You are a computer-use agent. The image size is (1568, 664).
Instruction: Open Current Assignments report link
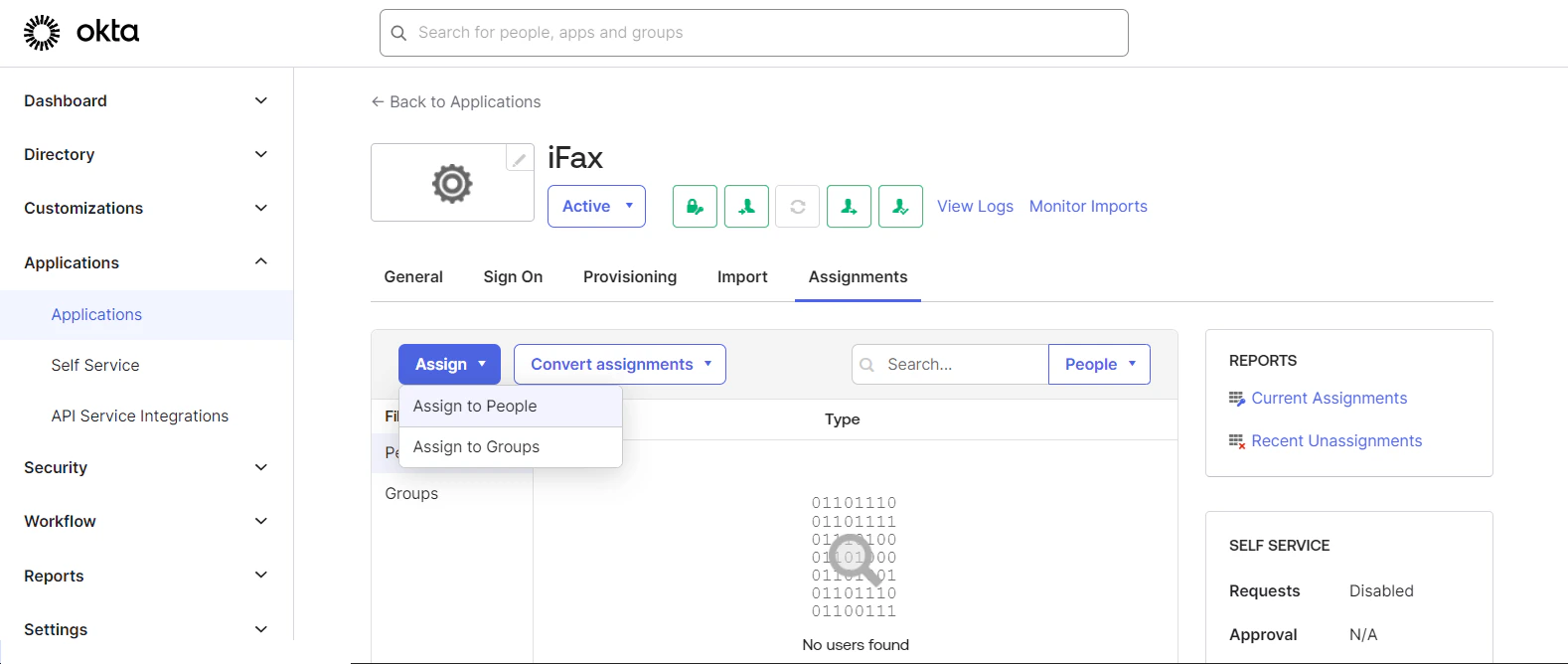[x=1330, y=399]
